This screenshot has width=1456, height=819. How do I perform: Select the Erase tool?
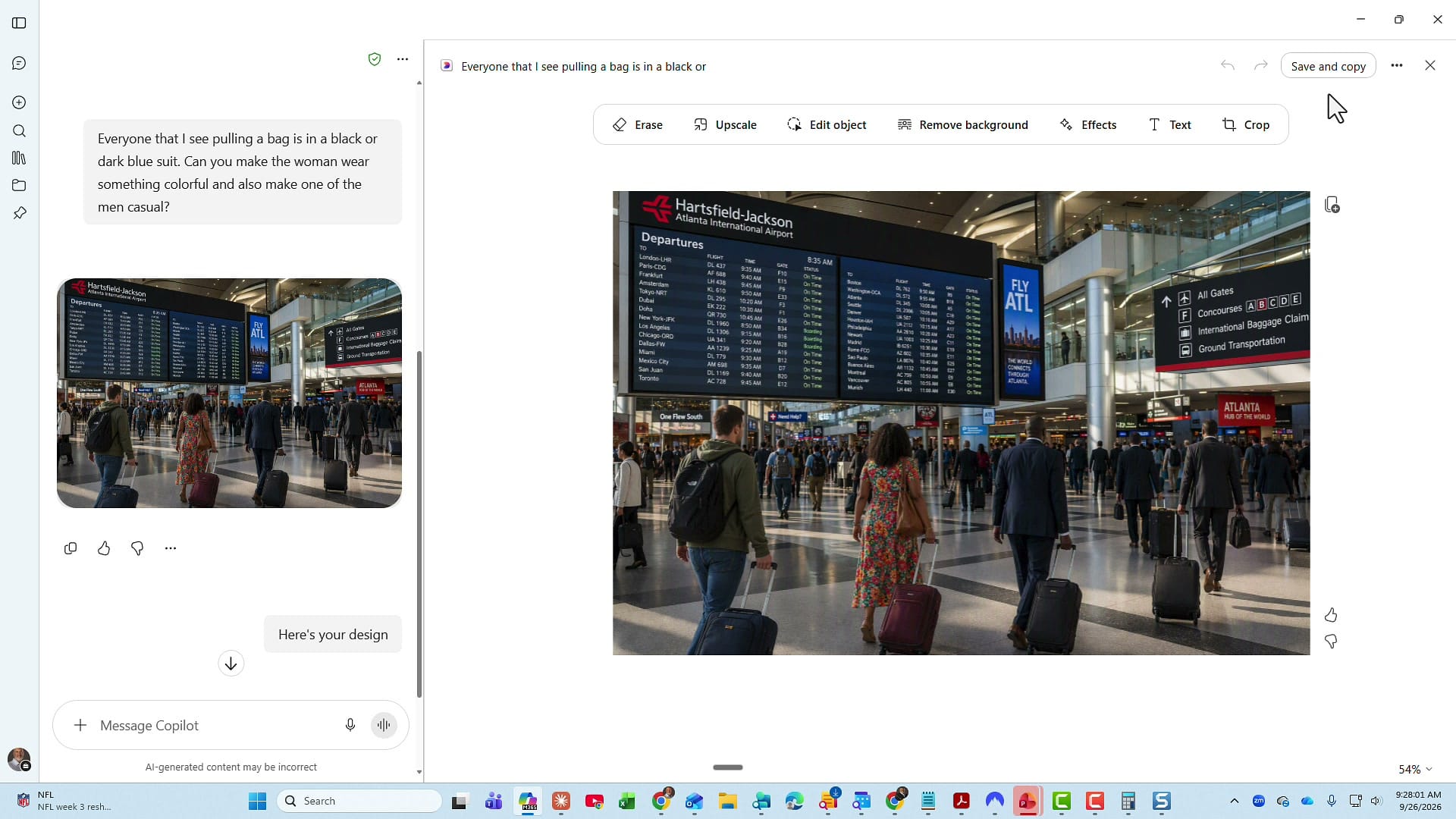point(638,124)
